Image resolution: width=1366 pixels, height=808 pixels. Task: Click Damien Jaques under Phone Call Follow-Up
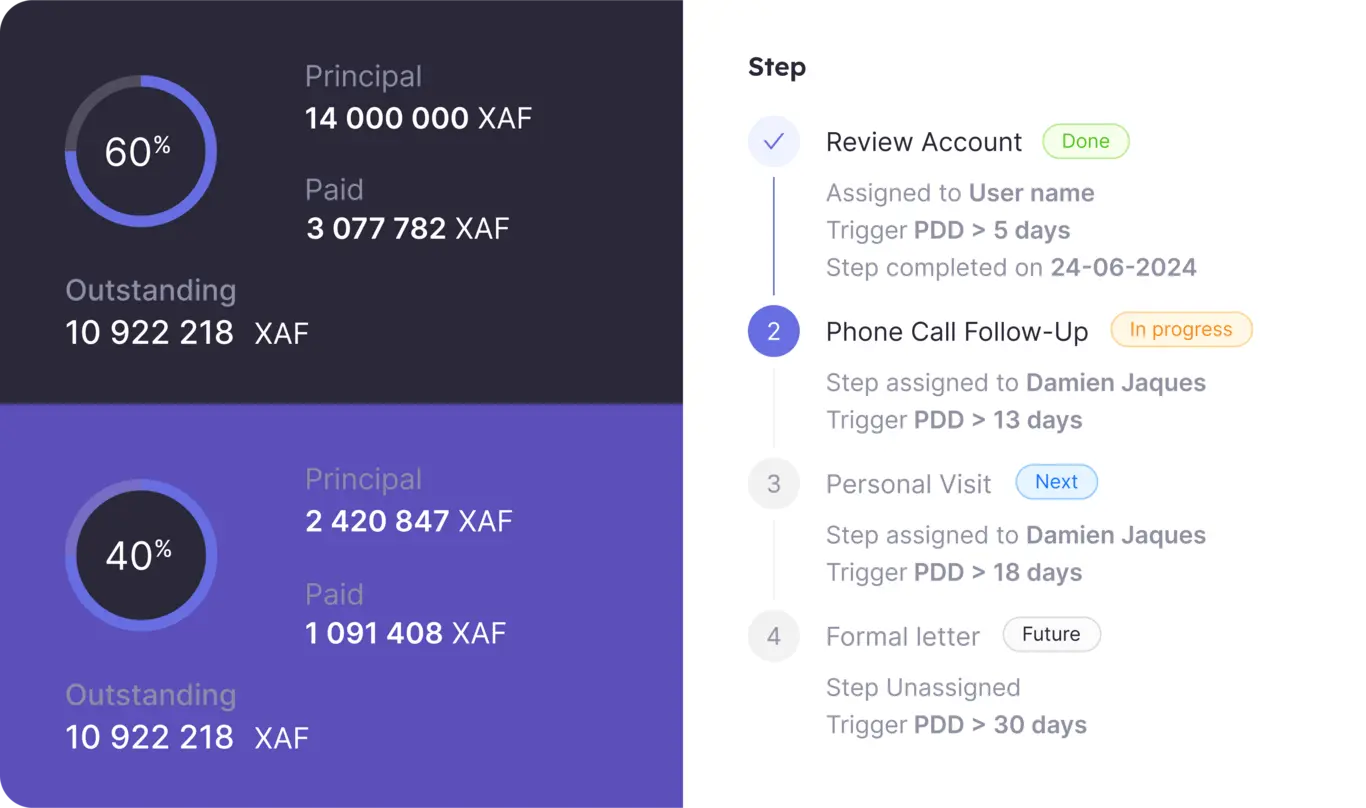tap(1115, 383)
